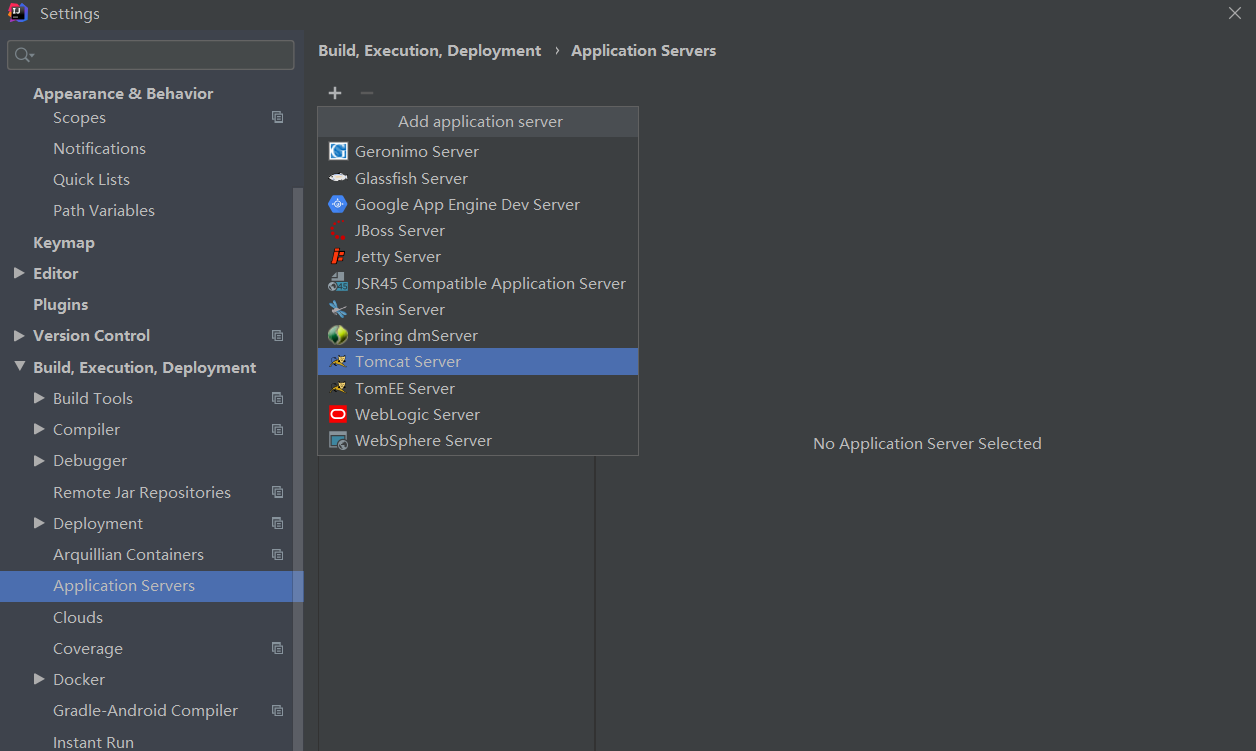The height and width of the screenshot is (751, 1256).
Task: Go to Quick Lists settings
Action: [x=92, y=180]
